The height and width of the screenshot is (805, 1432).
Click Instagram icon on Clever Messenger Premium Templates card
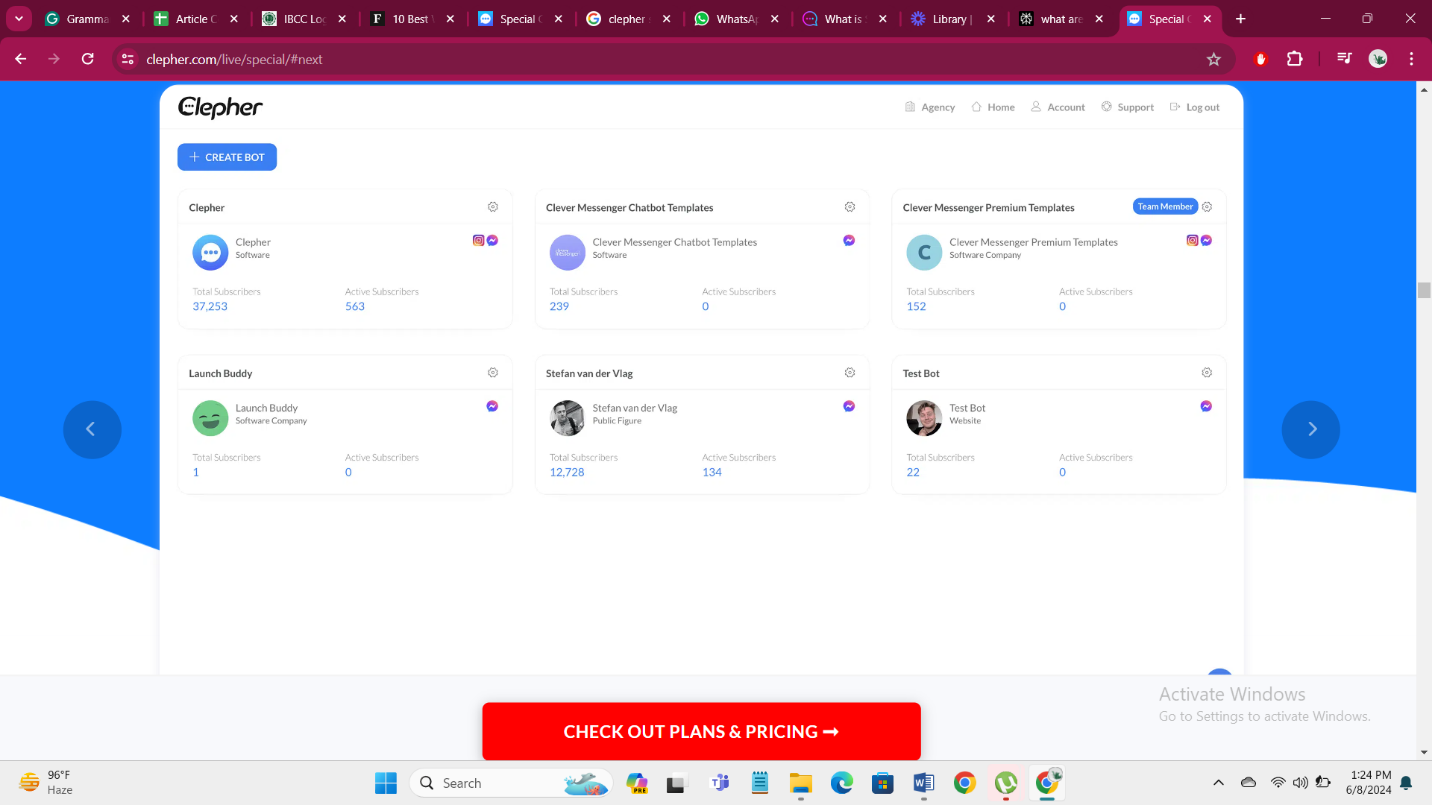[x=1193, y=240]
